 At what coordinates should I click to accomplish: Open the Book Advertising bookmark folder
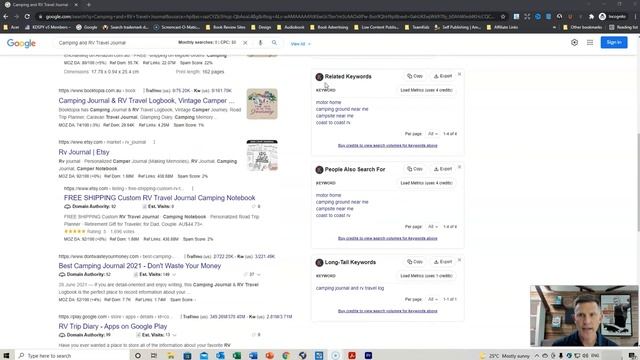tap(329, 27)
